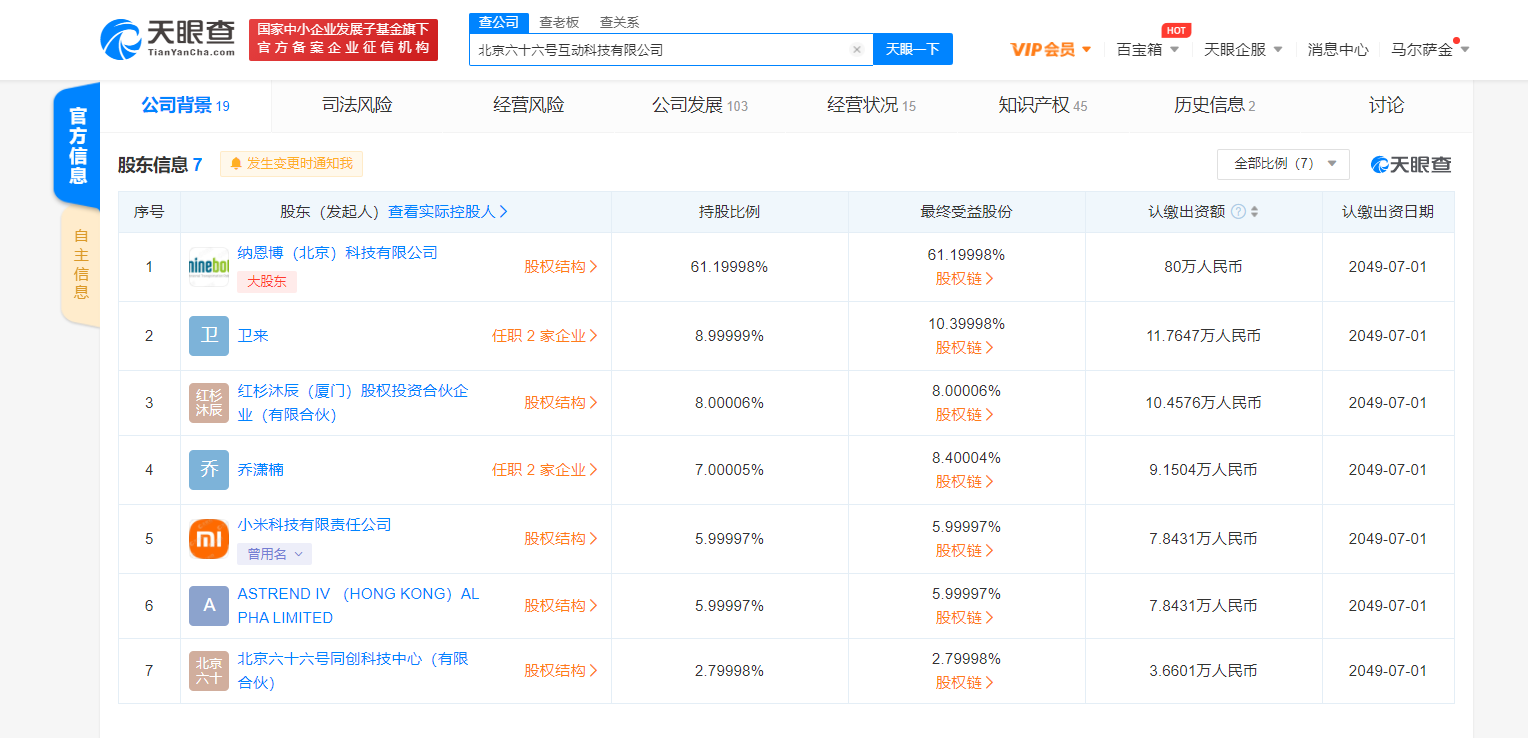Click the Ninebot company logo thumbnail

click(208, 267)
